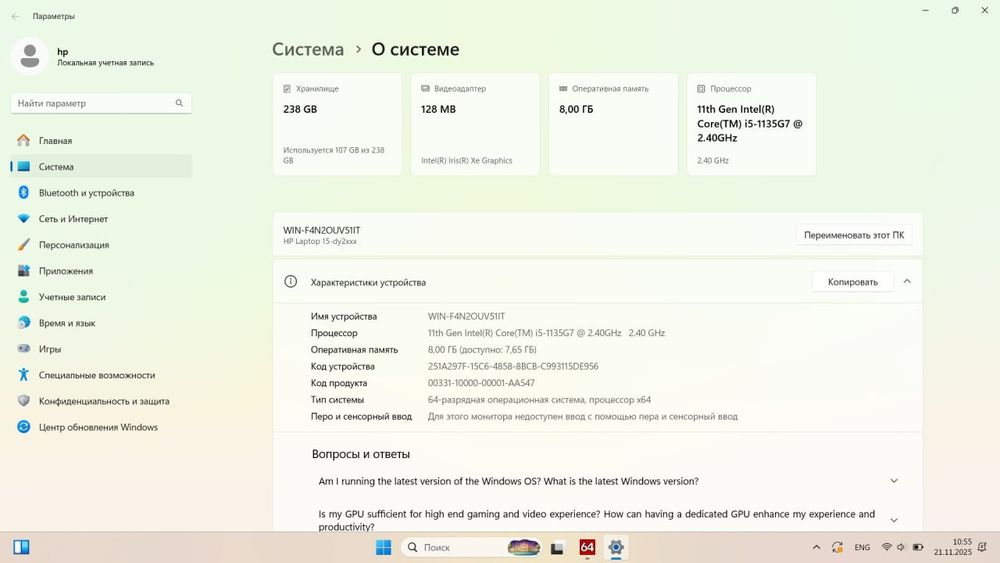Image resolution: width=1000 pixels, height=563 pixels.
Task: Click the privacy shield icon
Action: click(24, 401)
